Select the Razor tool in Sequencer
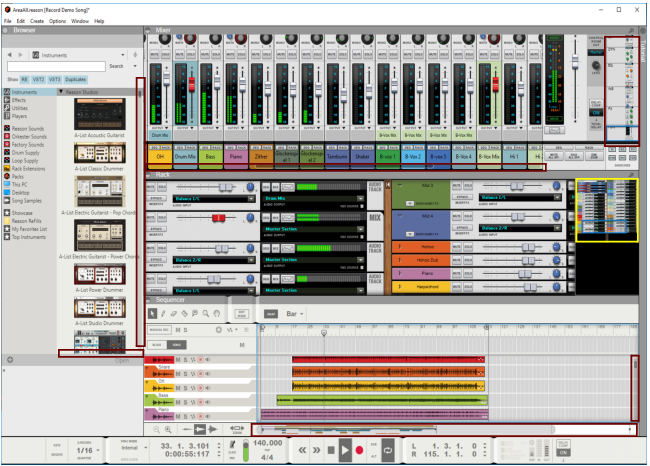 [184, 314]
